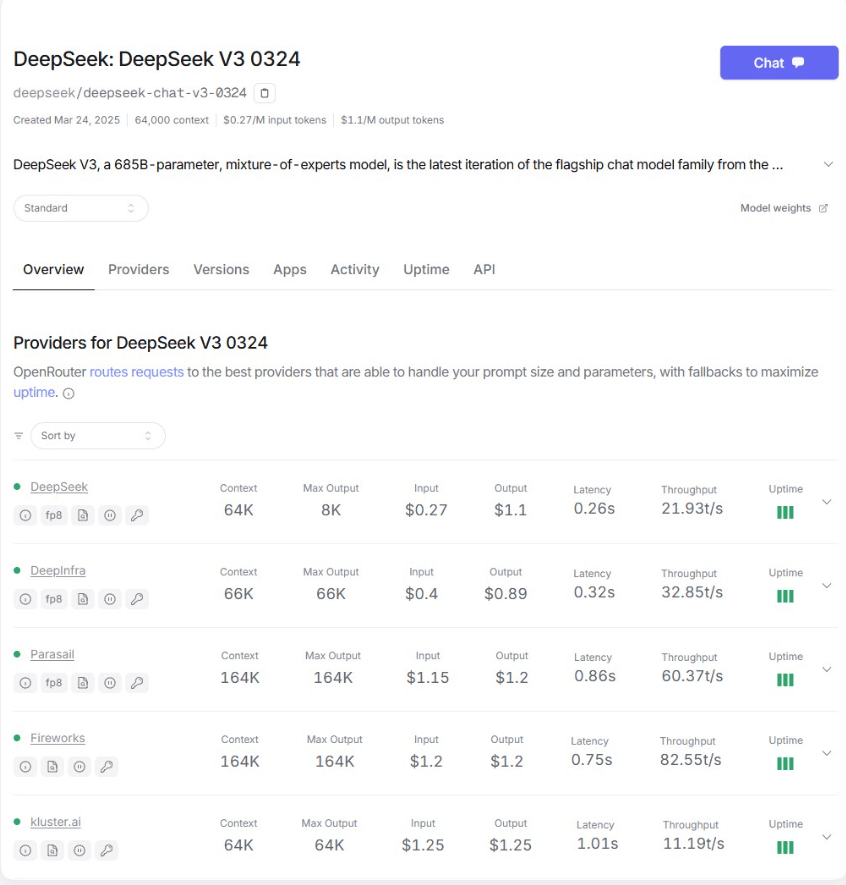This screenshot has height=885, width=846.
Task: Expand the kluster.ai provider row details
Action: (827, 837)
